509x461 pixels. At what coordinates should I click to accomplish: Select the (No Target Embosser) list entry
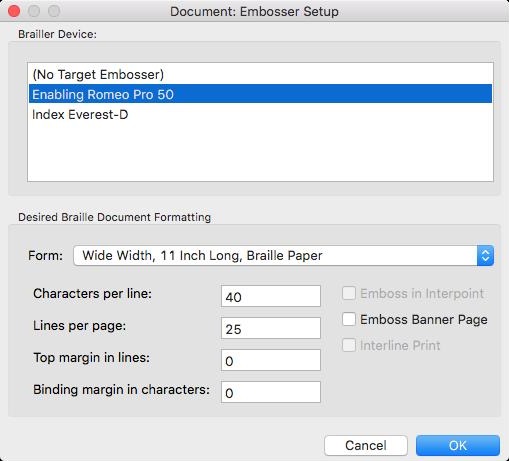coord(260,74)
